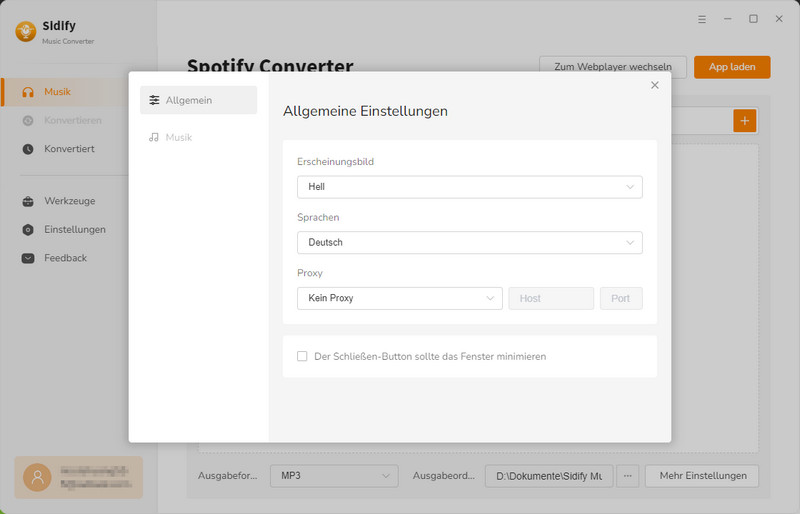
Task: Click the App laden button
Action: (x=732, y=67)
